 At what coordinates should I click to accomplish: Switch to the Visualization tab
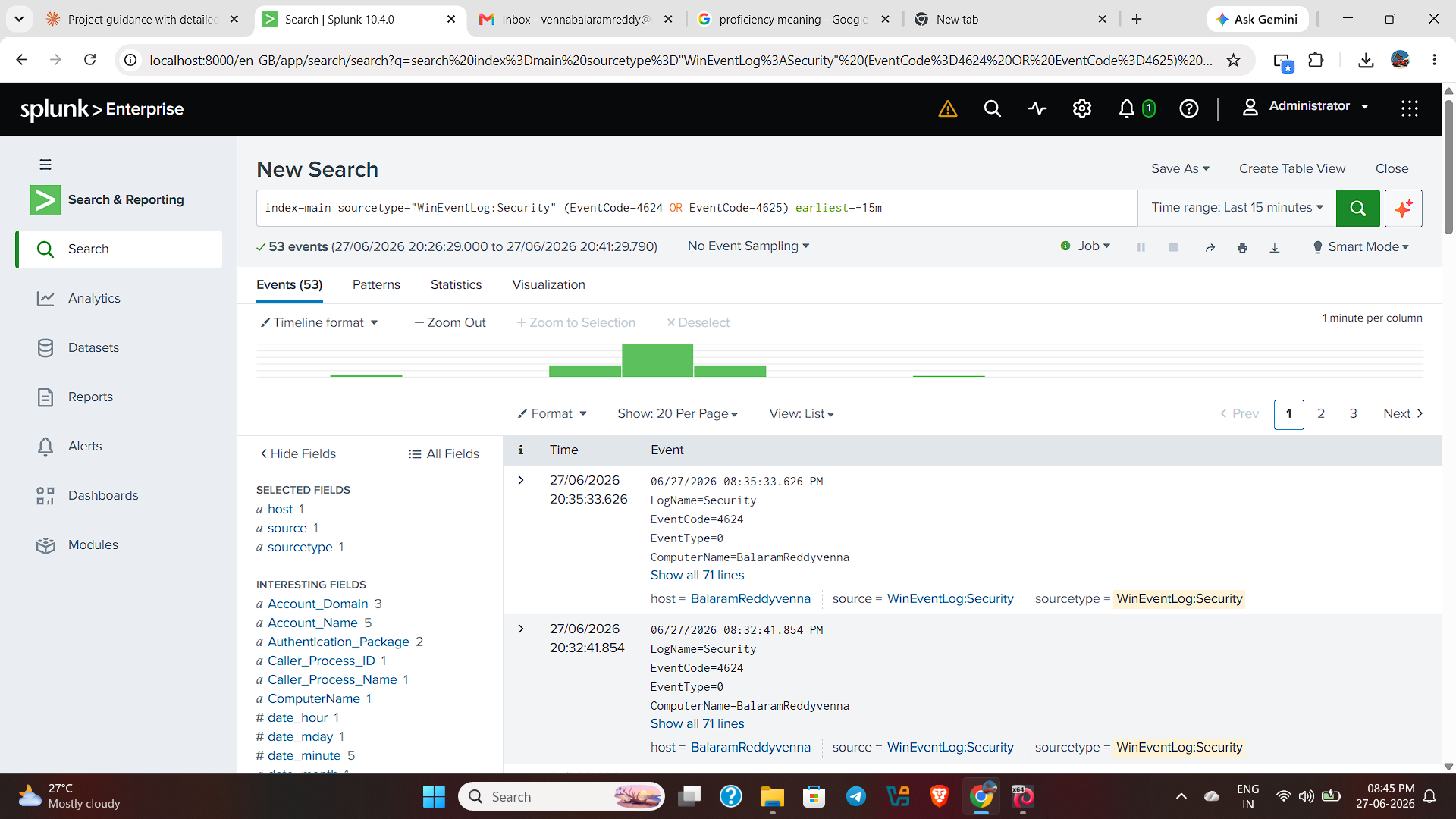pos(548,284)
